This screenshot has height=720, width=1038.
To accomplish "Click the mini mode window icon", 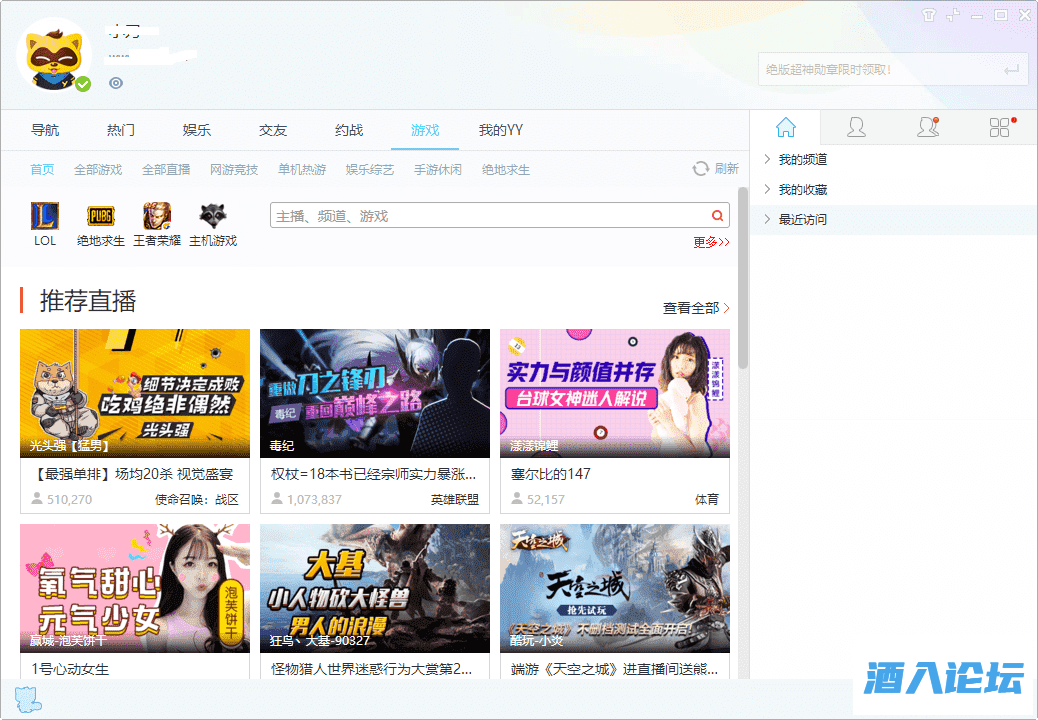I will (x=953, y=15).
